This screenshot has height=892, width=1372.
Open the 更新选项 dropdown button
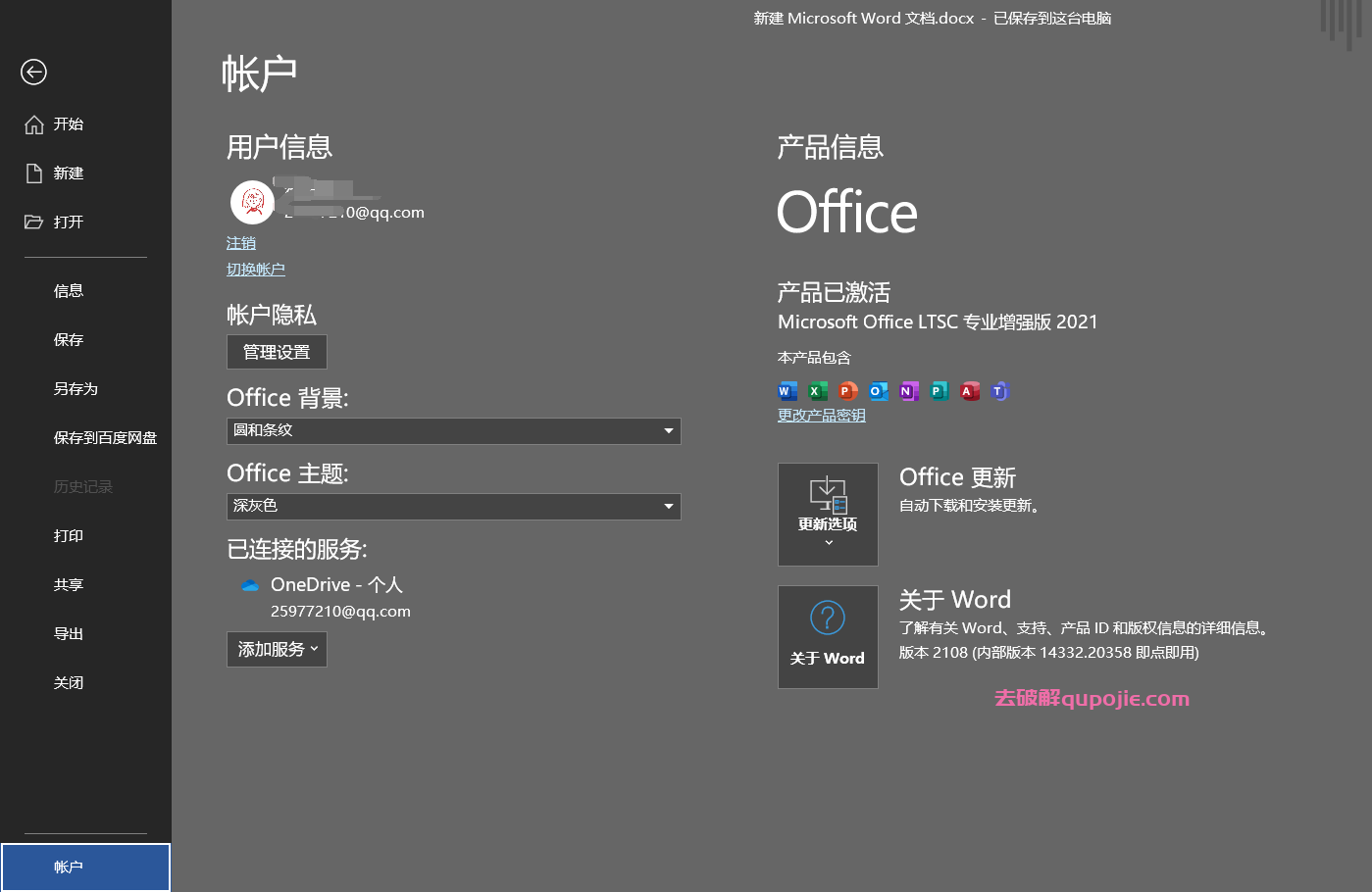click(828, 515)
